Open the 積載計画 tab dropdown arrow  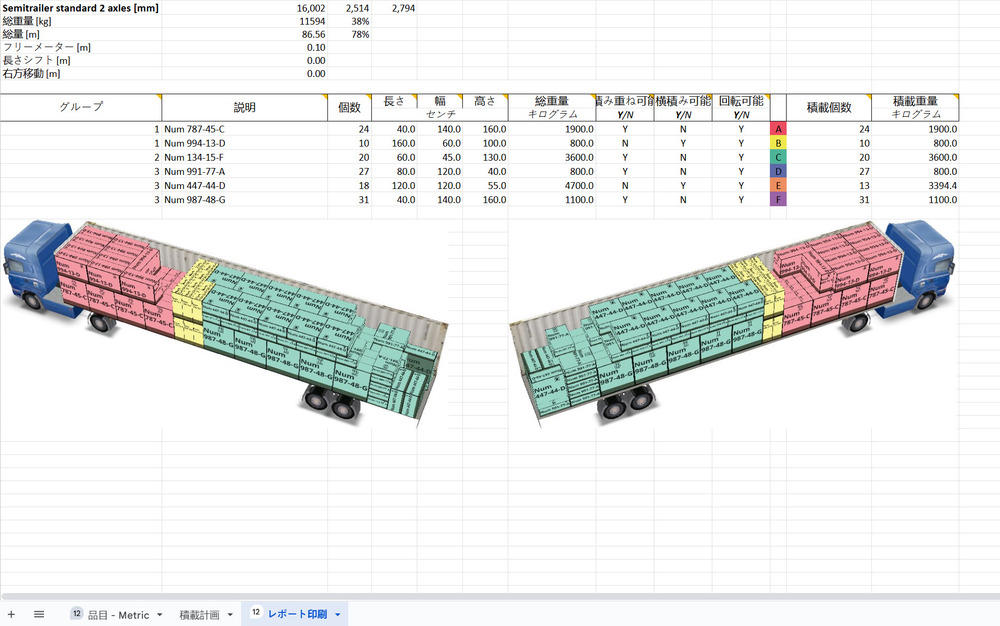(230, 615)
